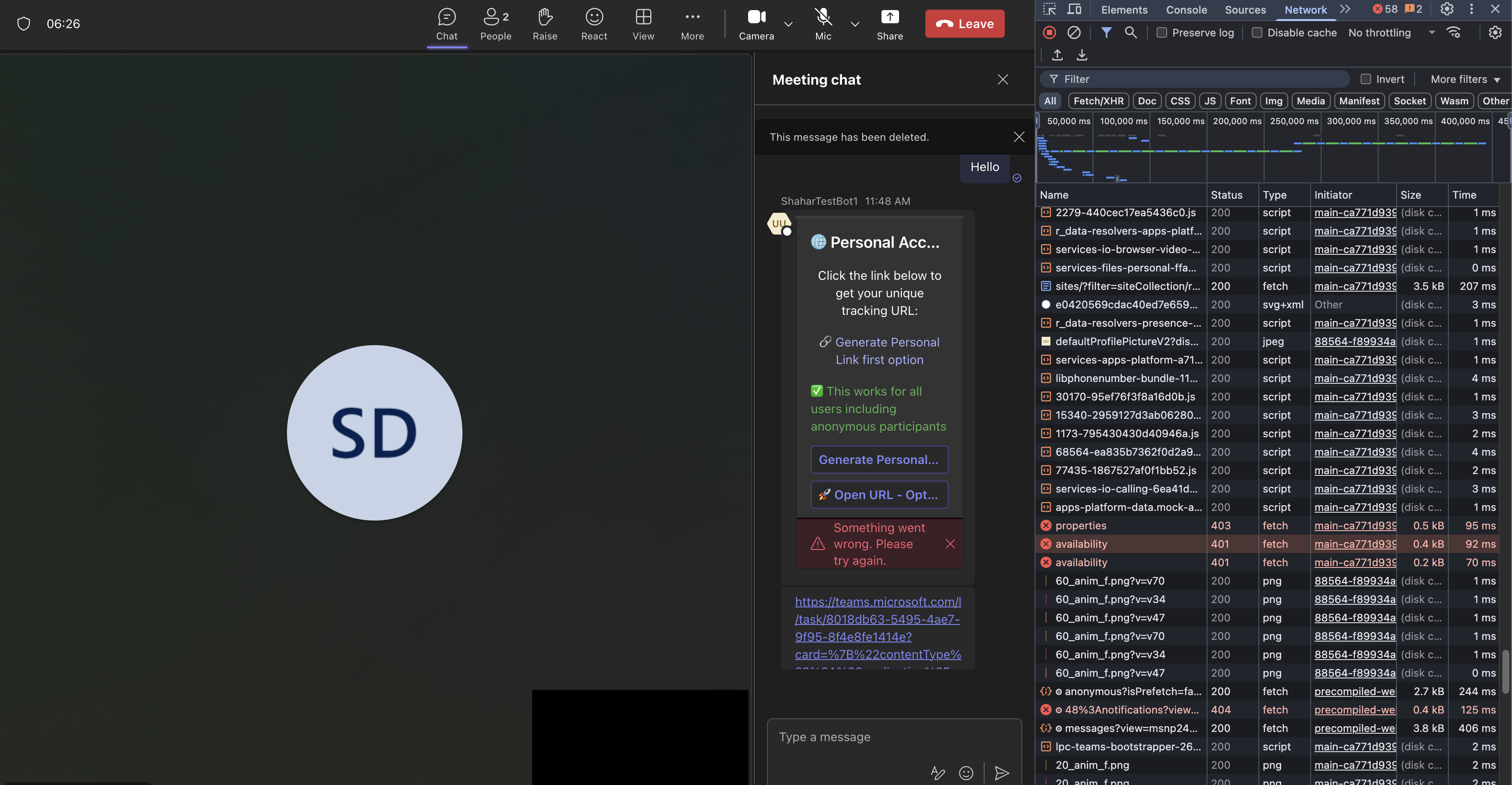Open Network panel settings gear
The image size is (1512, 785).
1495,32
